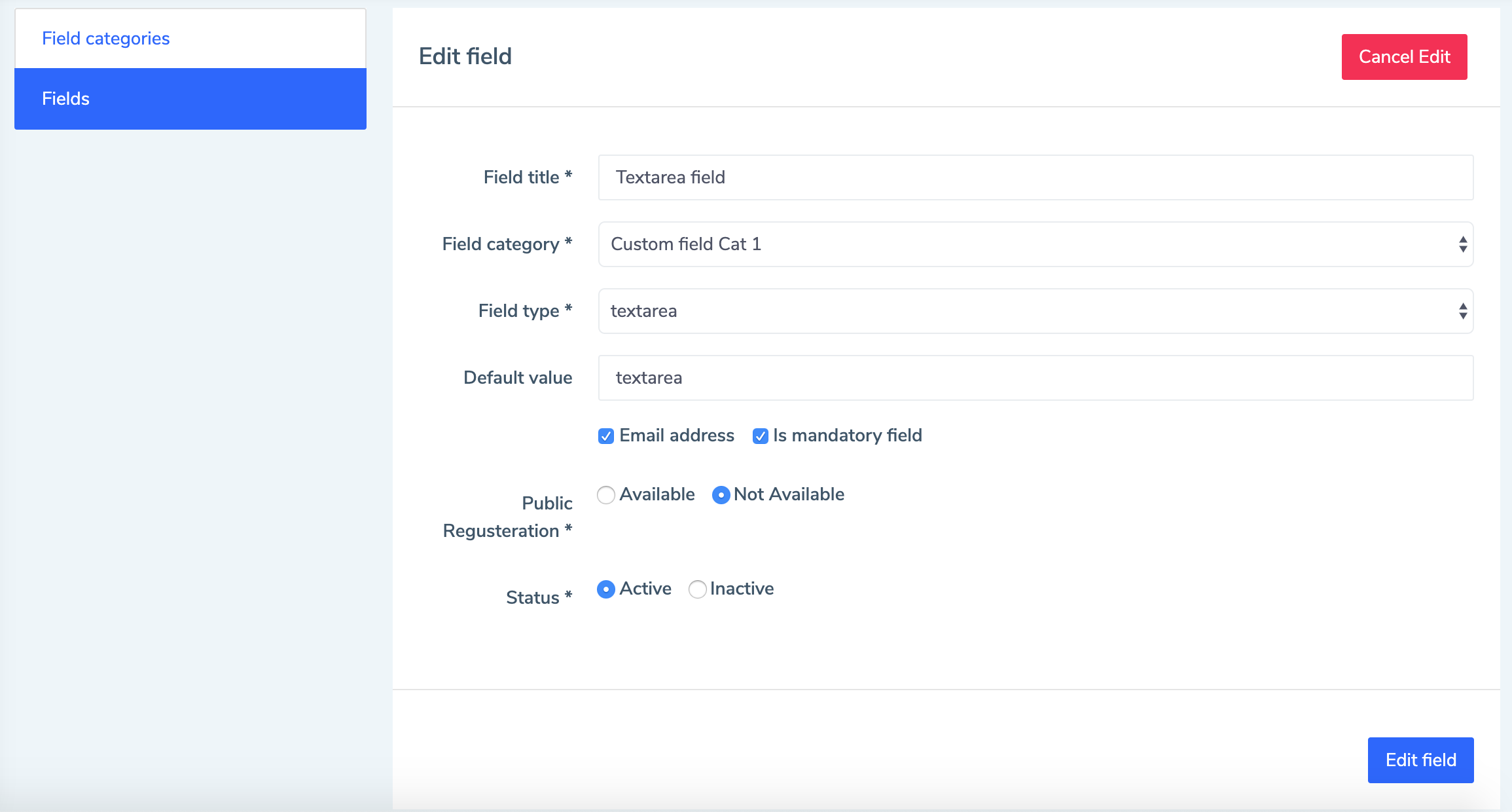Select the Inactive status radio button
This screenshot has width=1512, height=812.
coord(698,589)
